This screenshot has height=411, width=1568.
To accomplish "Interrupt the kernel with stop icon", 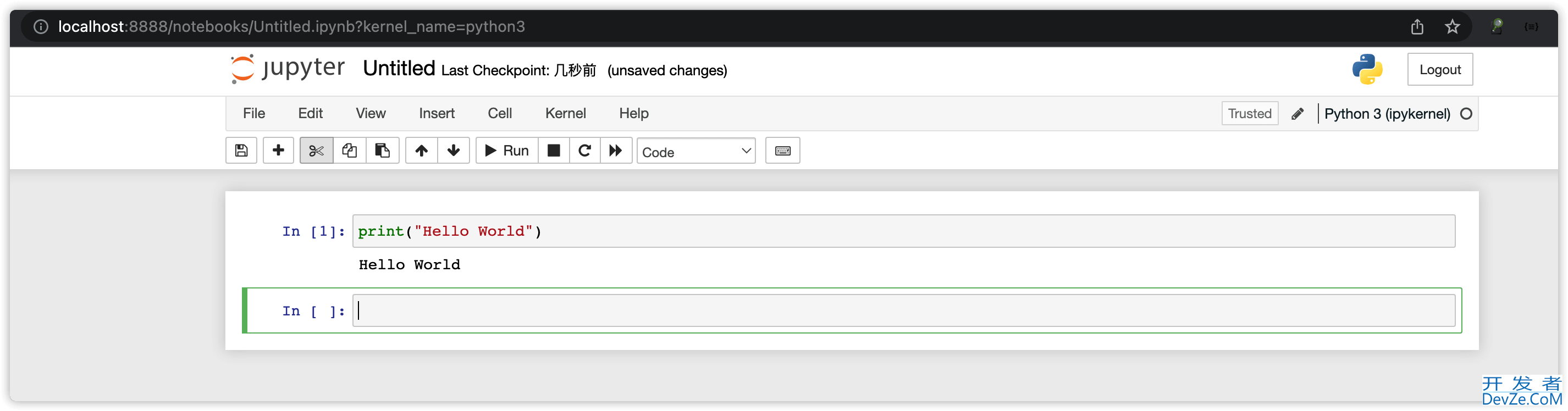I will [553, 151].
